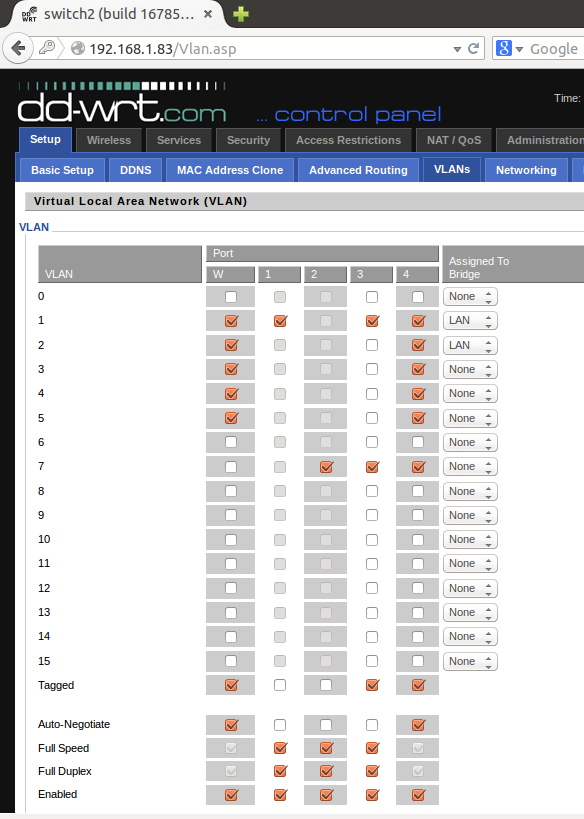Uncheck VLAN 3 port W checkbox
Viewport: 584px width, 819px height.
pyautogui.click(x=231, y=369)
